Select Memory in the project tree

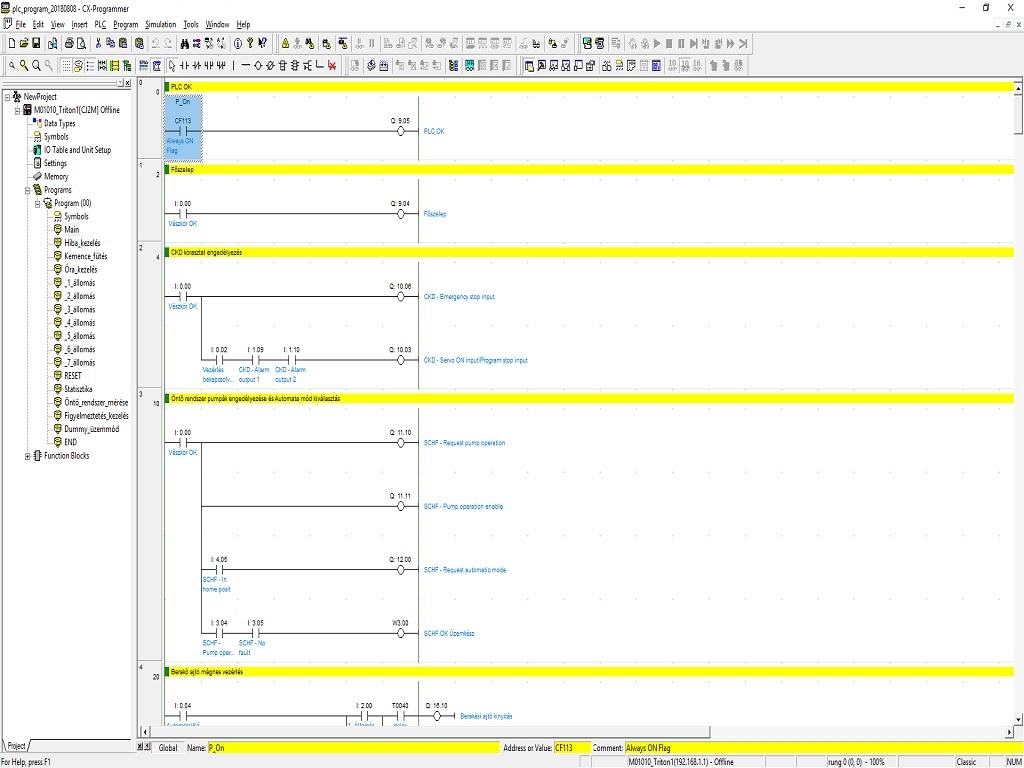(x=56, y=176)
